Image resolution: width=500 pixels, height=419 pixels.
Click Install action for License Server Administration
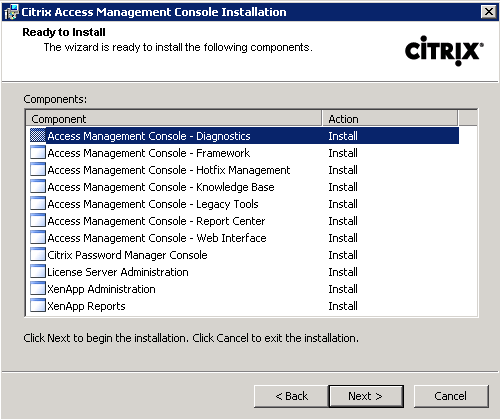343,272
